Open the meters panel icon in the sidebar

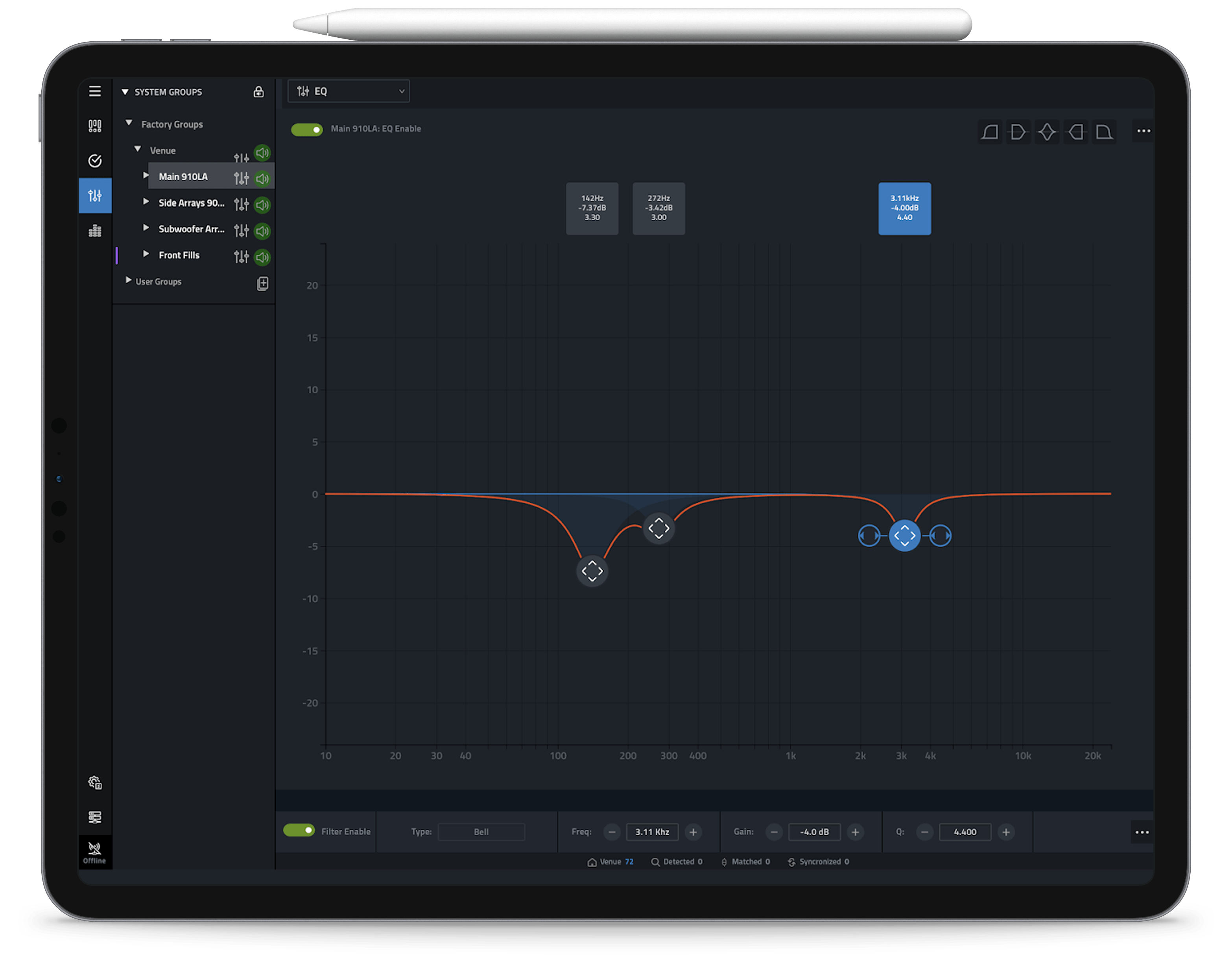click(x=95, y=230)
